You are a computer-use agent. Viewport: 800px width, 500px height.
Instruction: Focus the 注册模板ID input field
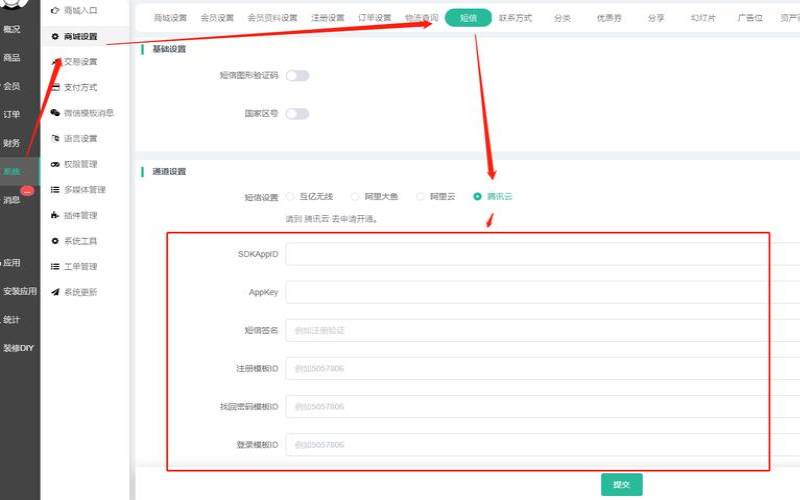543,368
